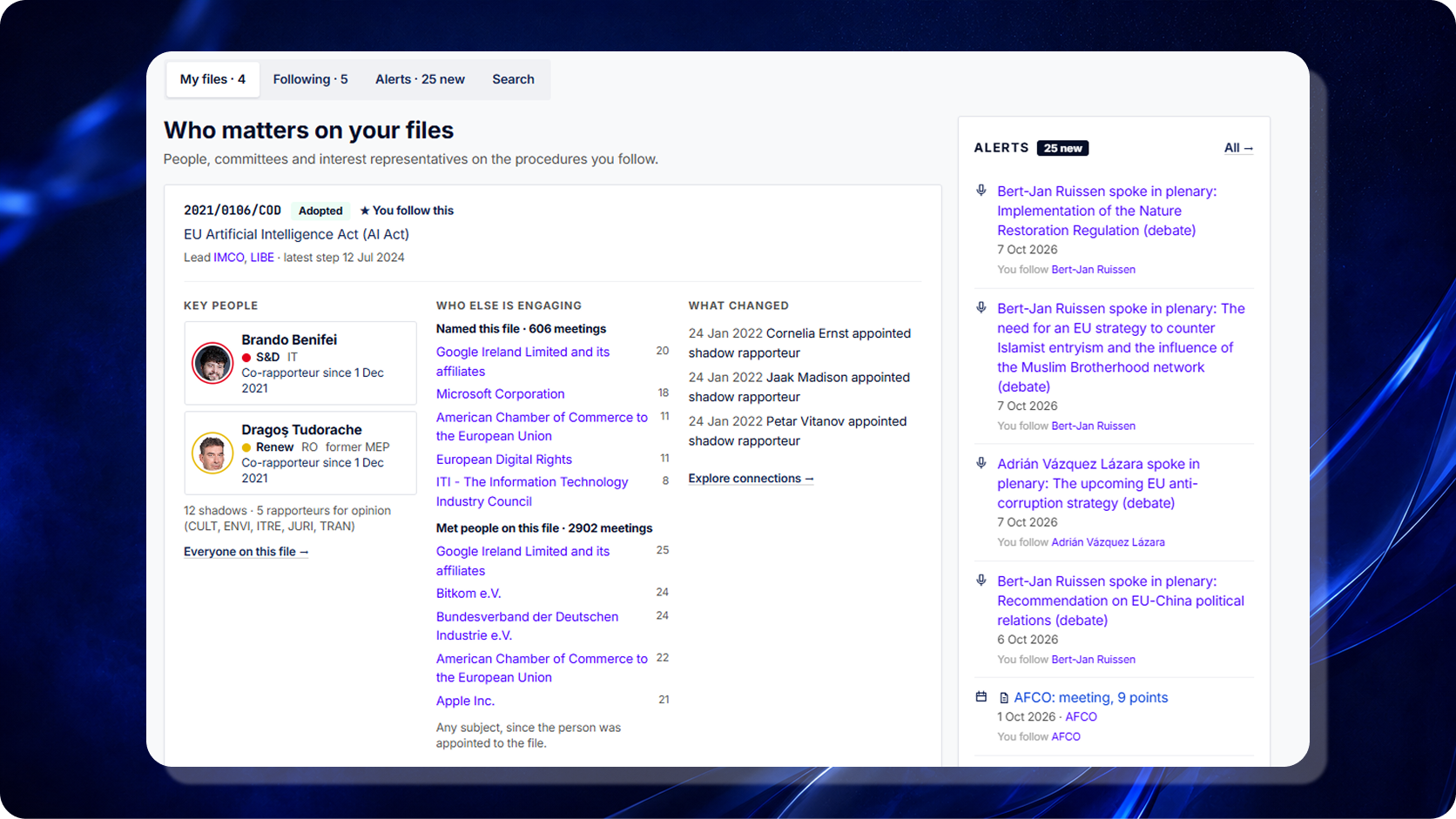
Task: Open Dragoș Tudorache's profile photo
Action: 212,453
